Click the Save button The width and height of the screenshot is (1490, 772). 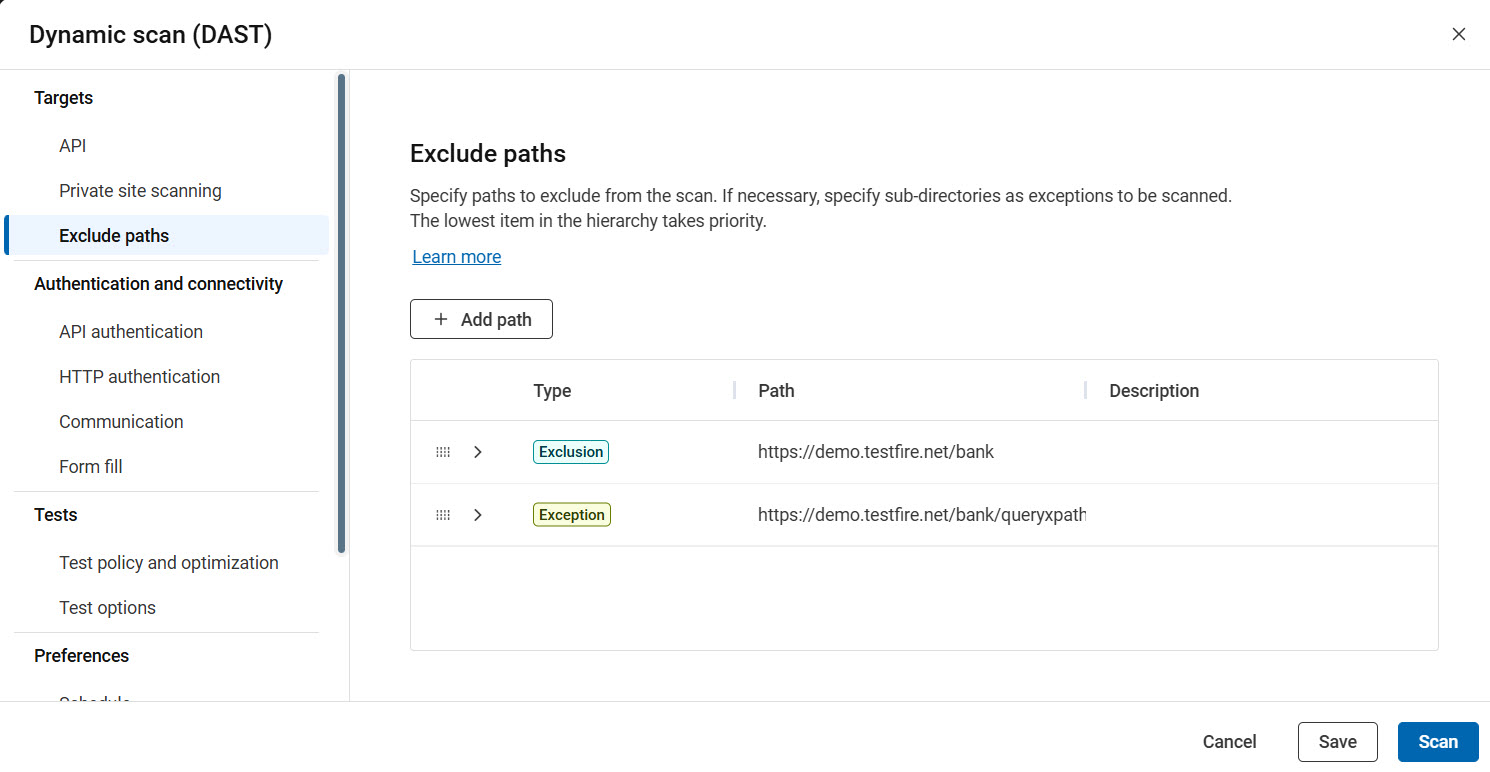[x=1337, y=742]
